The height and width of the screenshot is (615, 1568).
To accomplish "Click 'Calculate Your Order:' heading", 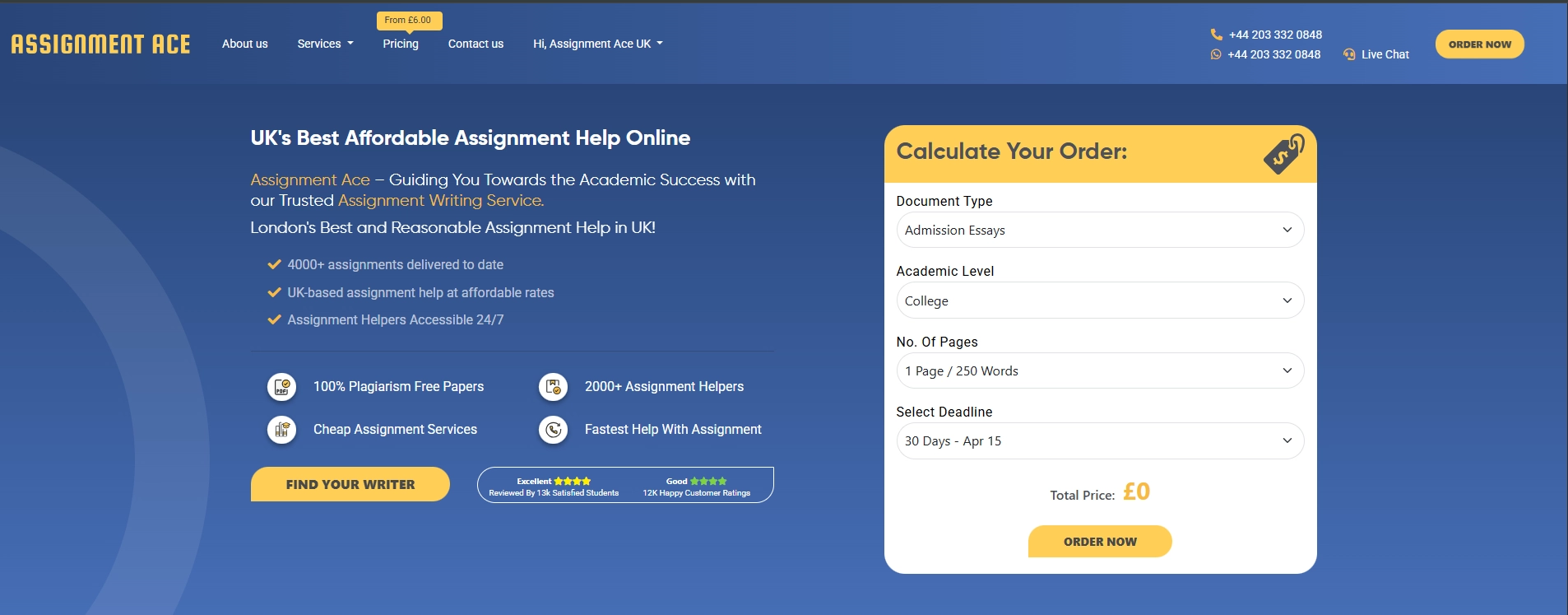I will point(1012,151).
